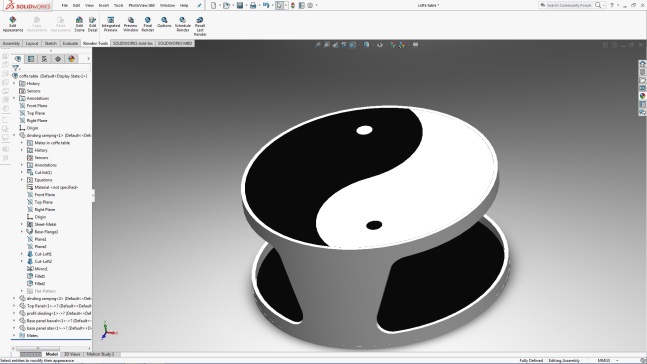
Task: Open the View menu
Action: point(90,5)
